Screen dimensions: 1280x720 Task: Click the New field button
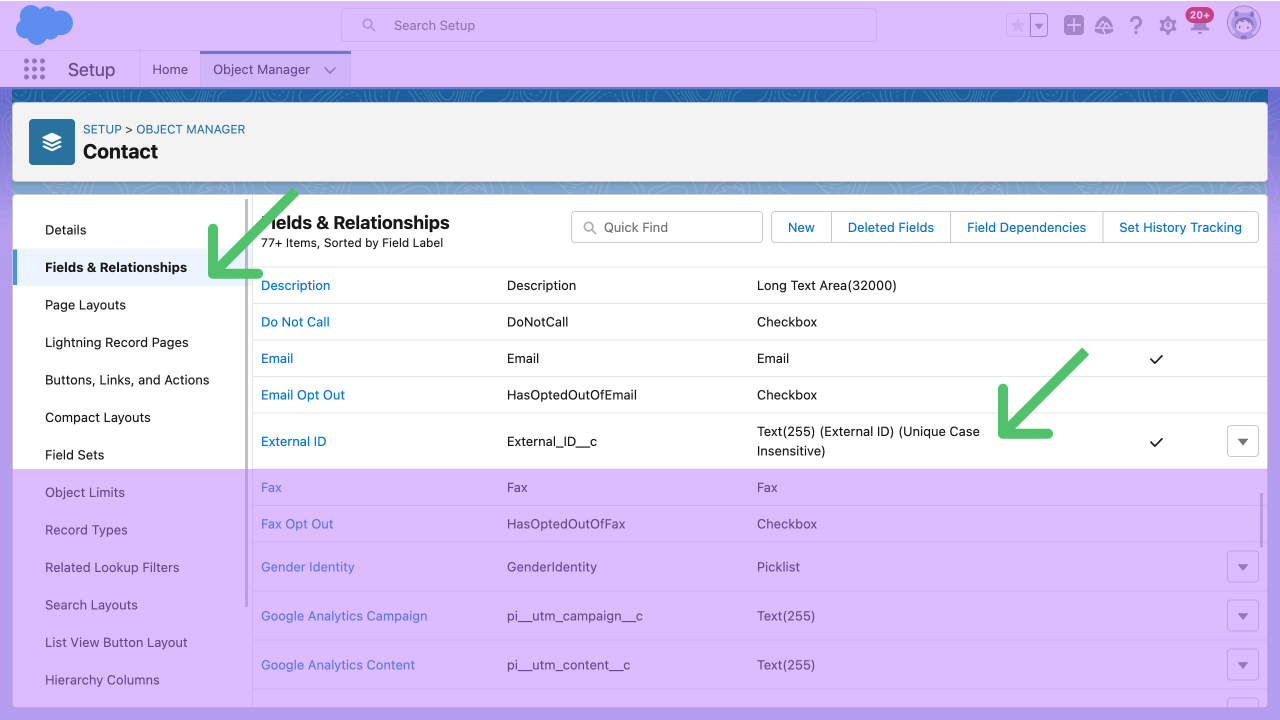[x=801, y=227]
